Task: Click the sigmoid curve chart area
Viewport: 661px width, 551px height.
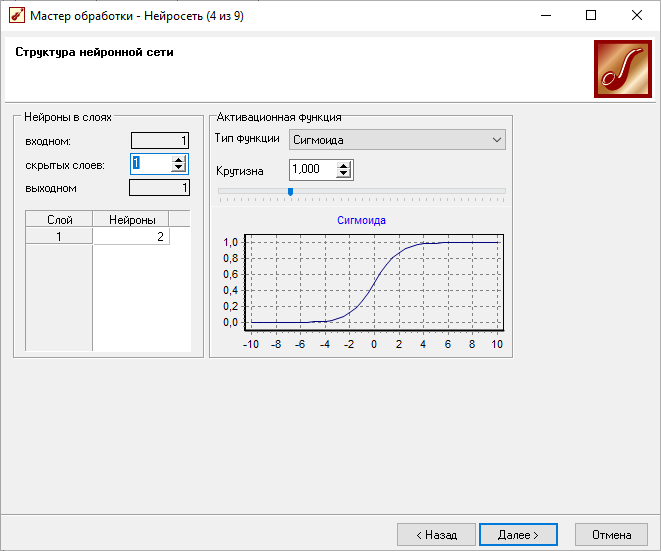Action: point(374,282)
